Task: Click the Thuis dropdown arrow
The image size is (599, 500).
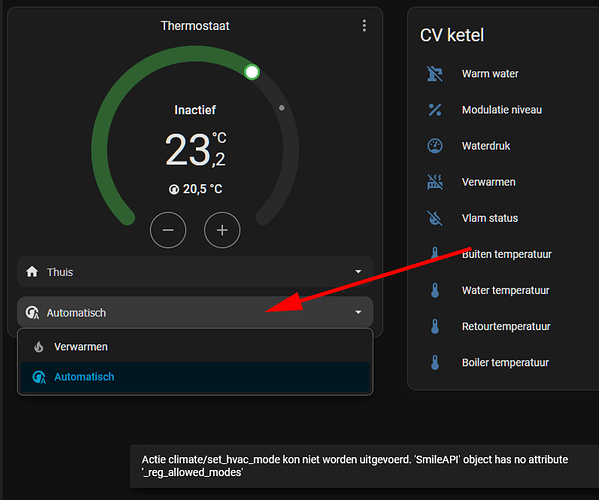Action: (x=358, y=272)
